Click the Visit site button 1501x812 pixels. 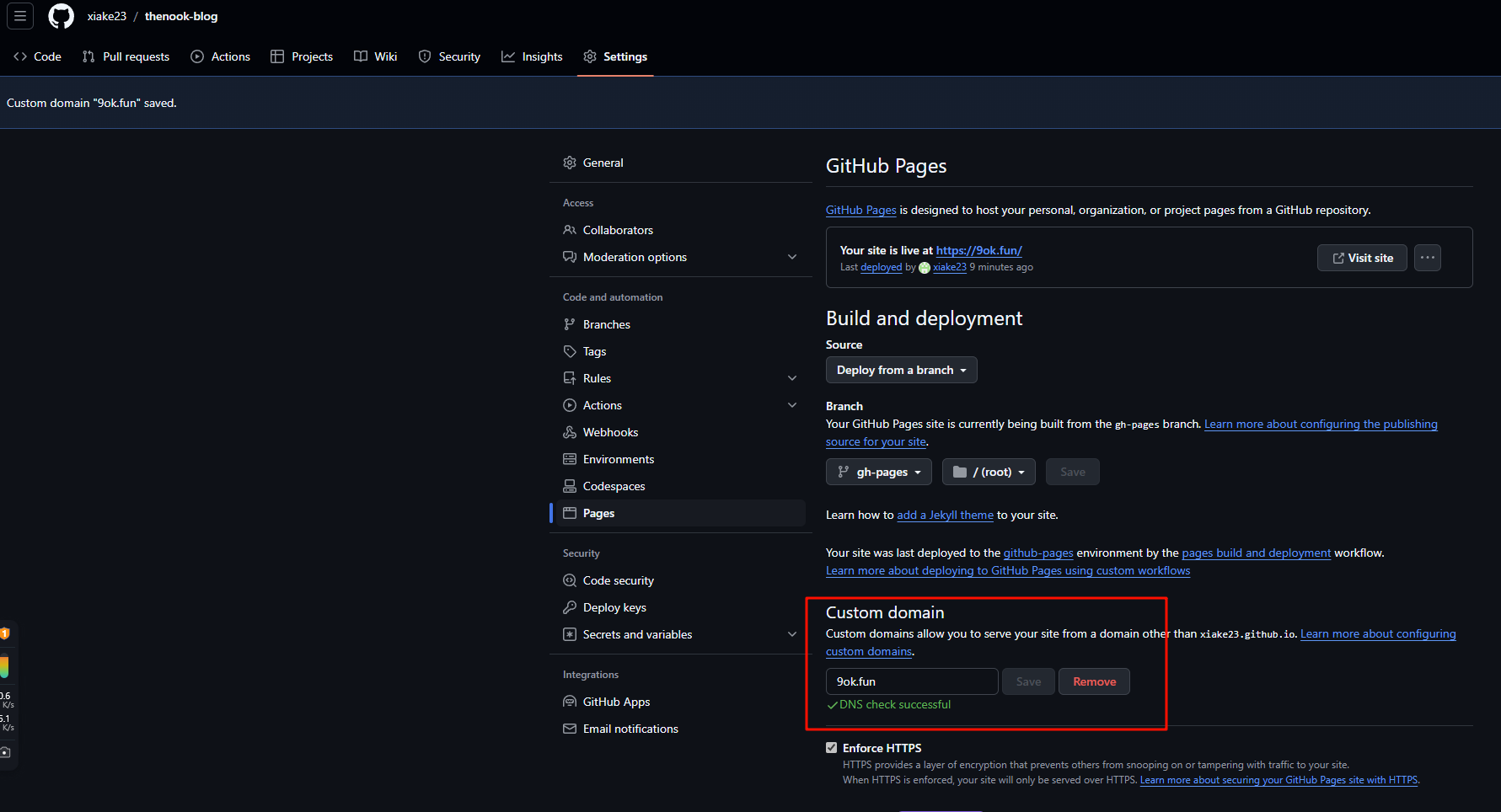click(1362, 258)
